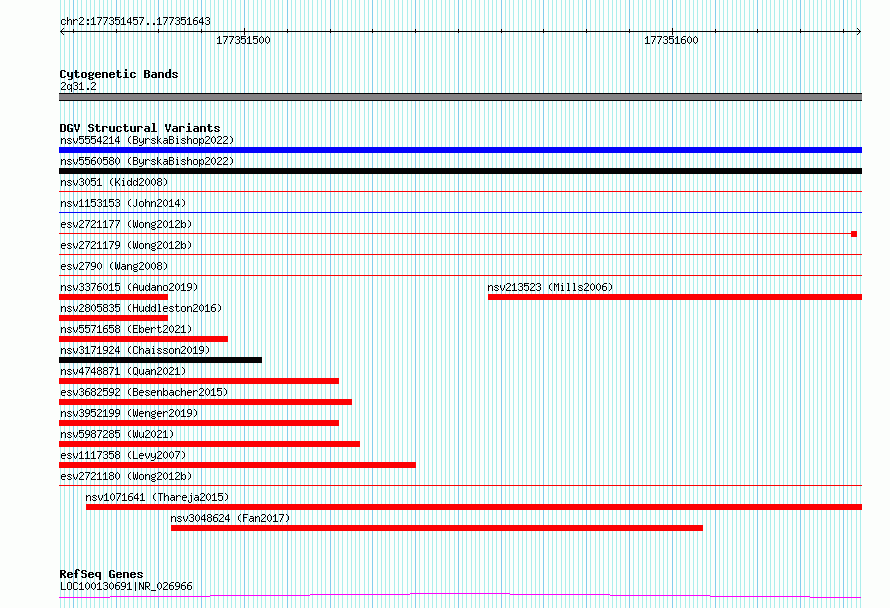Open variant nsv3952199 (Wenger2019)

(129, 413)
